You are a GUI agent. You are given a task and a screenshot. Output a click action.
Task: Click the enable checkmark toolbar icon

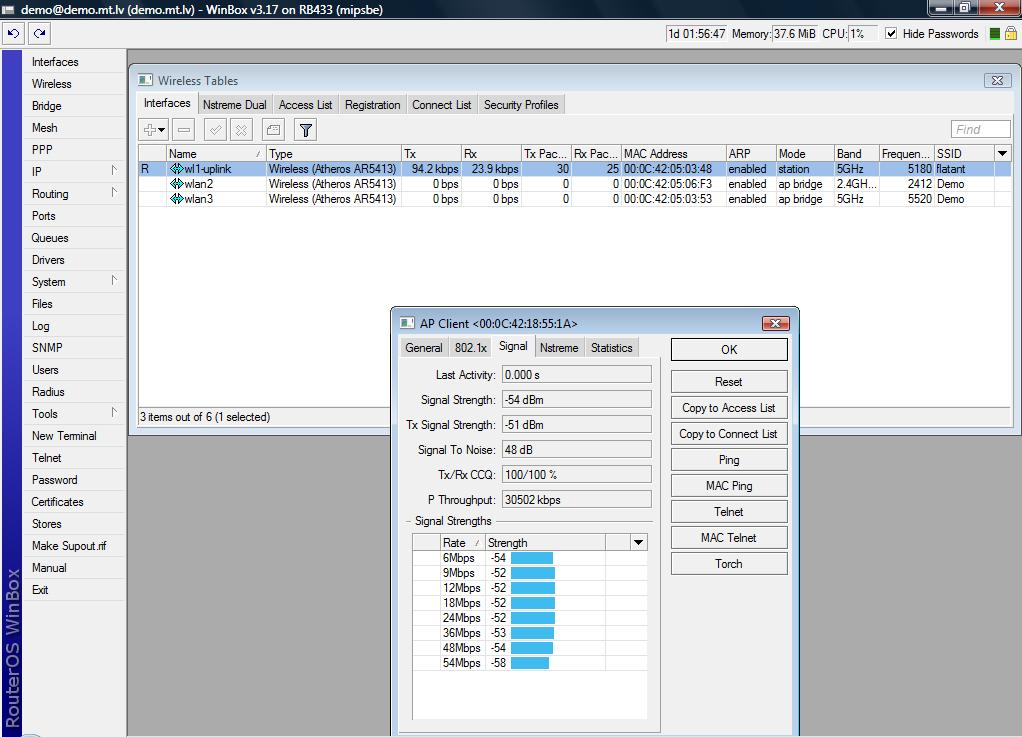[215, 129]
